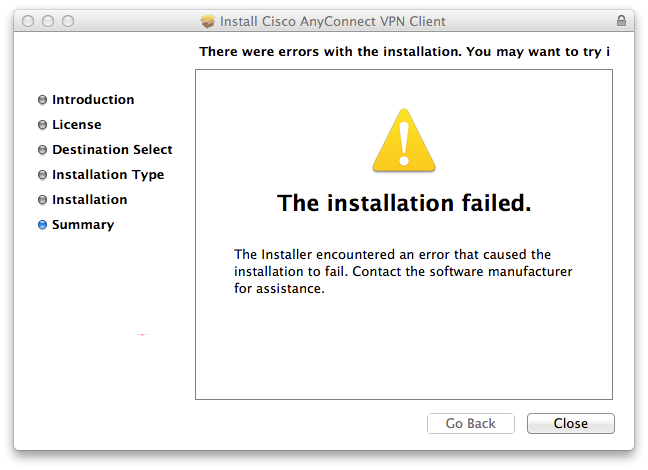Click the Close button
The width and height of the screenshot is (648, 470).
click(x=571, y=423)
